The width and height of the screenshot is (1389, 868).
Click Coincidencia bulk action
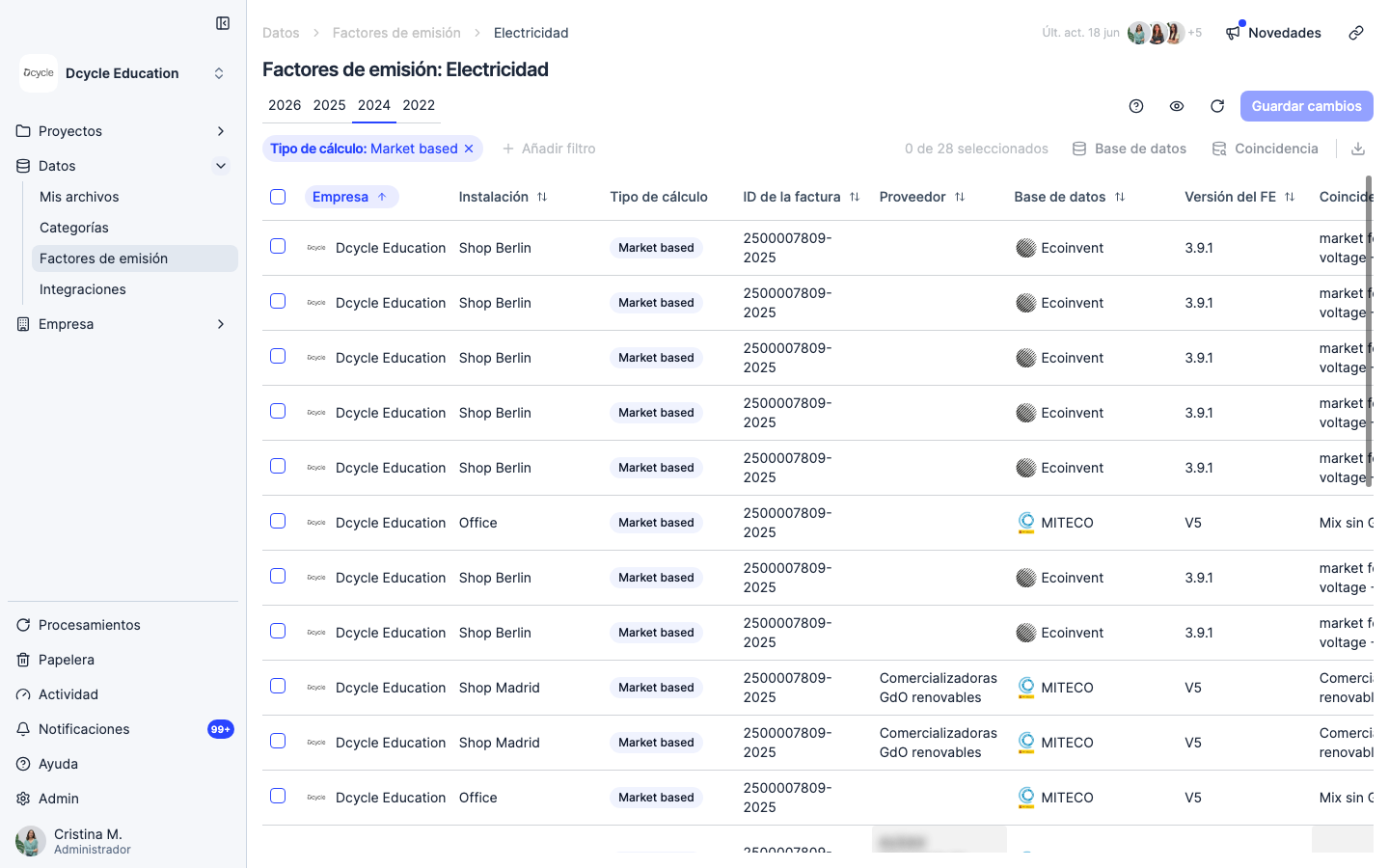1265,149
